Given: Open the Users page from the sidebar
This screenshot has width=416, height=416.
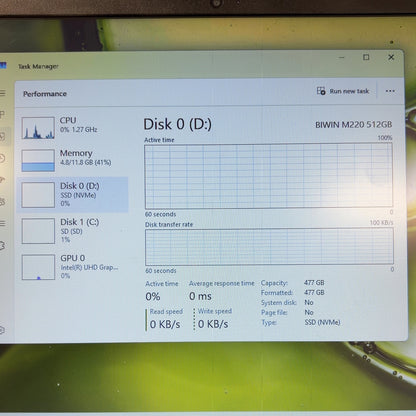Looking at the screenshot, I should click(x=2, y=201).
